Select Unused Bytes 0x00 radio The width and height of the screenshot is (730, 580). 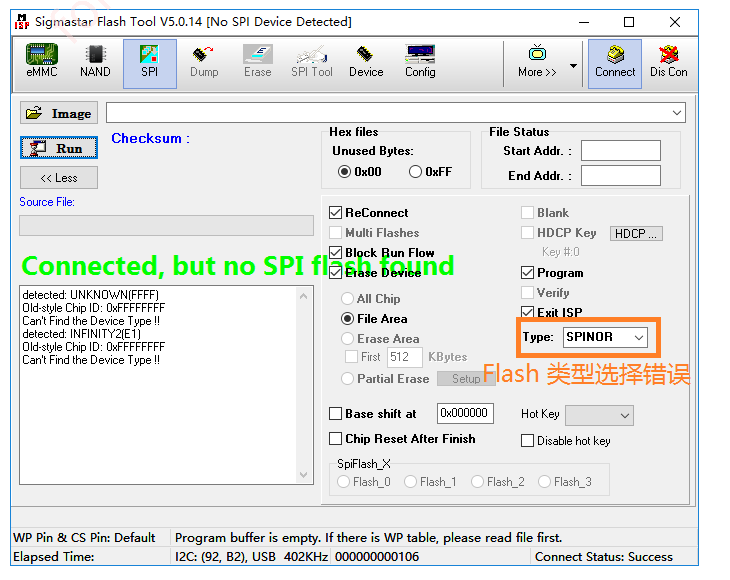coord(345,172)
